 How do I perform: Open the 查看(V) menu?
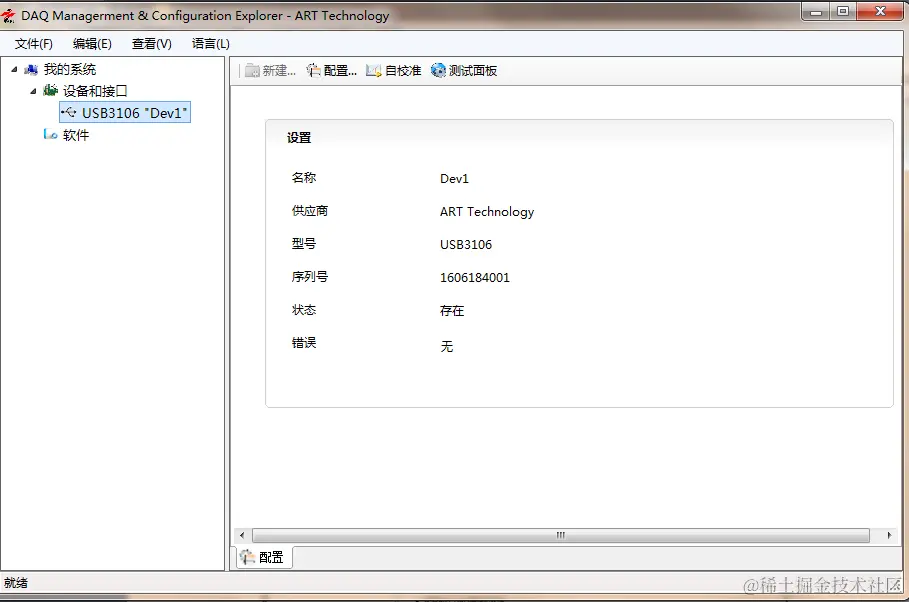[151, 44]
